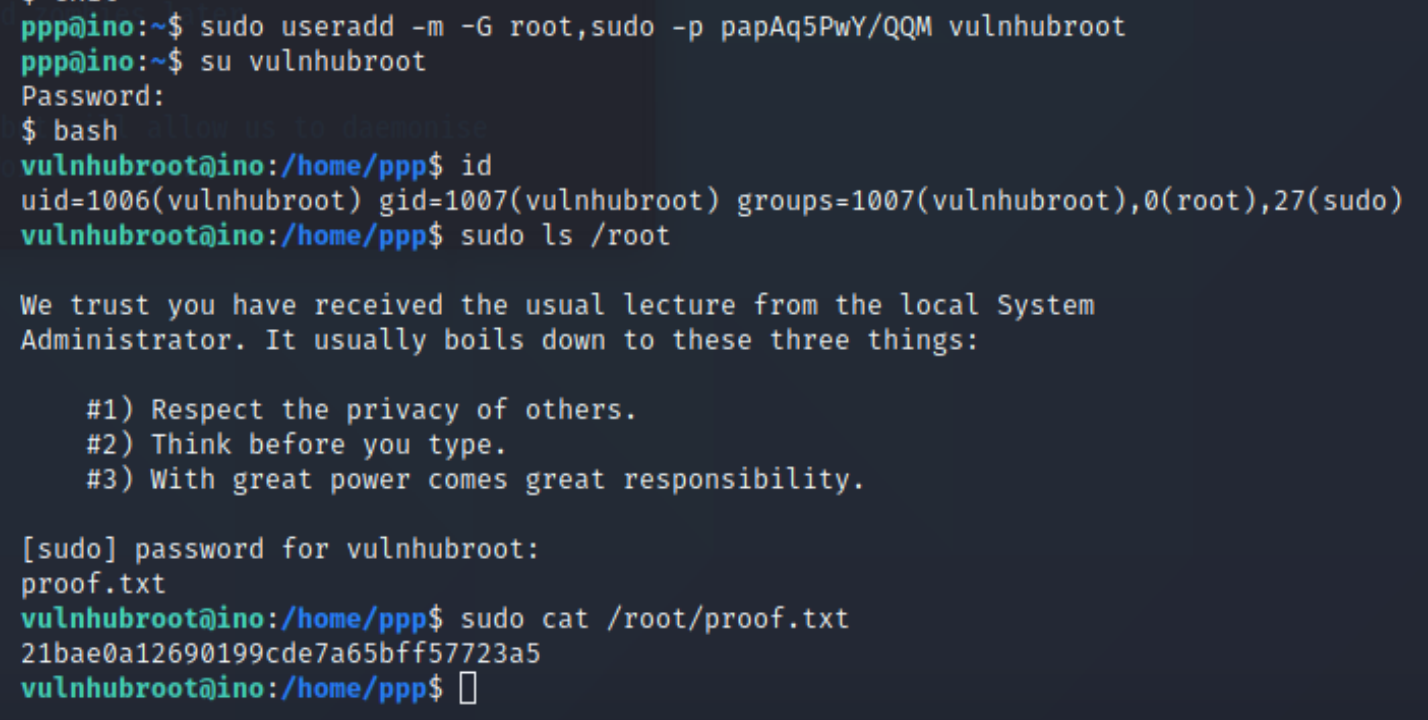The height and width of the screenshot is (720, 1428).
Task: Click the '[sudo] password for vulnhubroot:' line
Action: tap(281, 549)
